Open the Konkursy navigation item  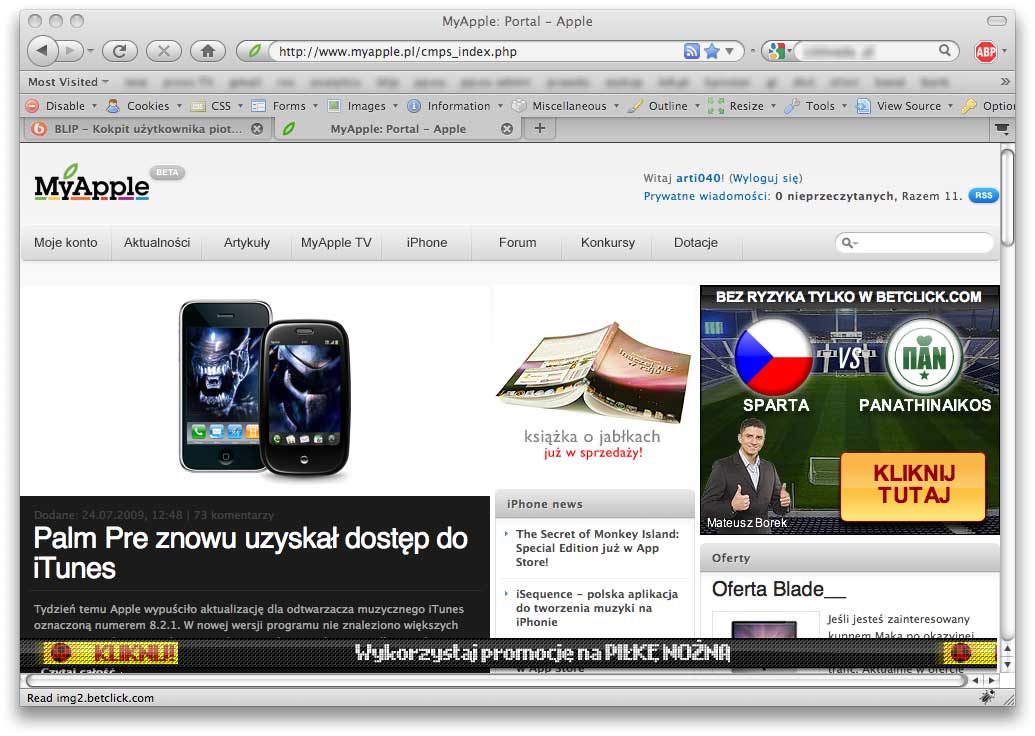[x=607, y=243]
